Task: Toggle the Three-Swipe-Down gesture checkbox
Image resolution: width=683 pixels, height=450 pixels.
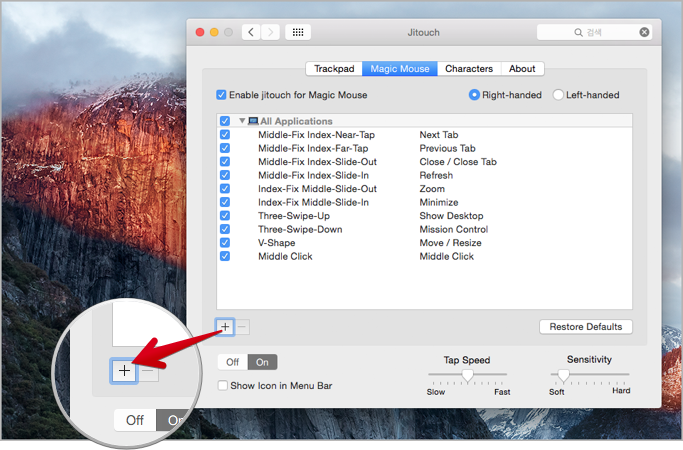Action: tap(225, 229)
